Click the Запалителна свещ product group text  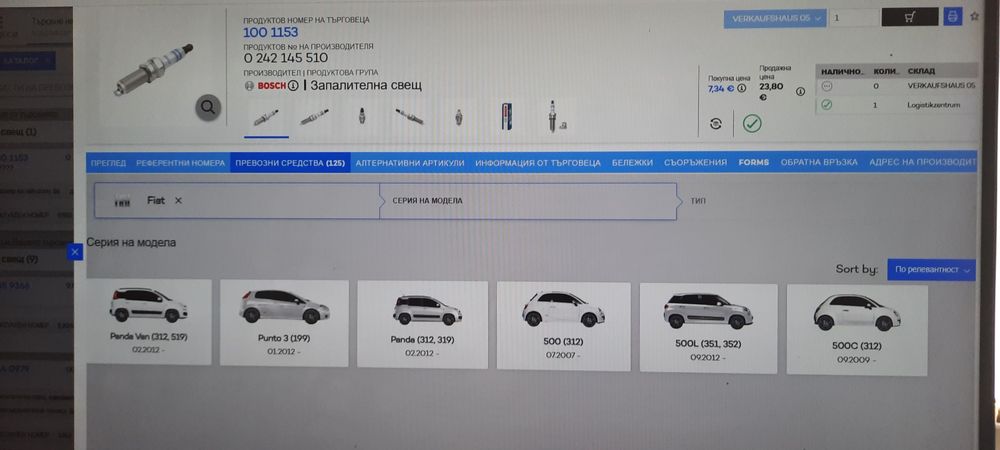point(365,85)
